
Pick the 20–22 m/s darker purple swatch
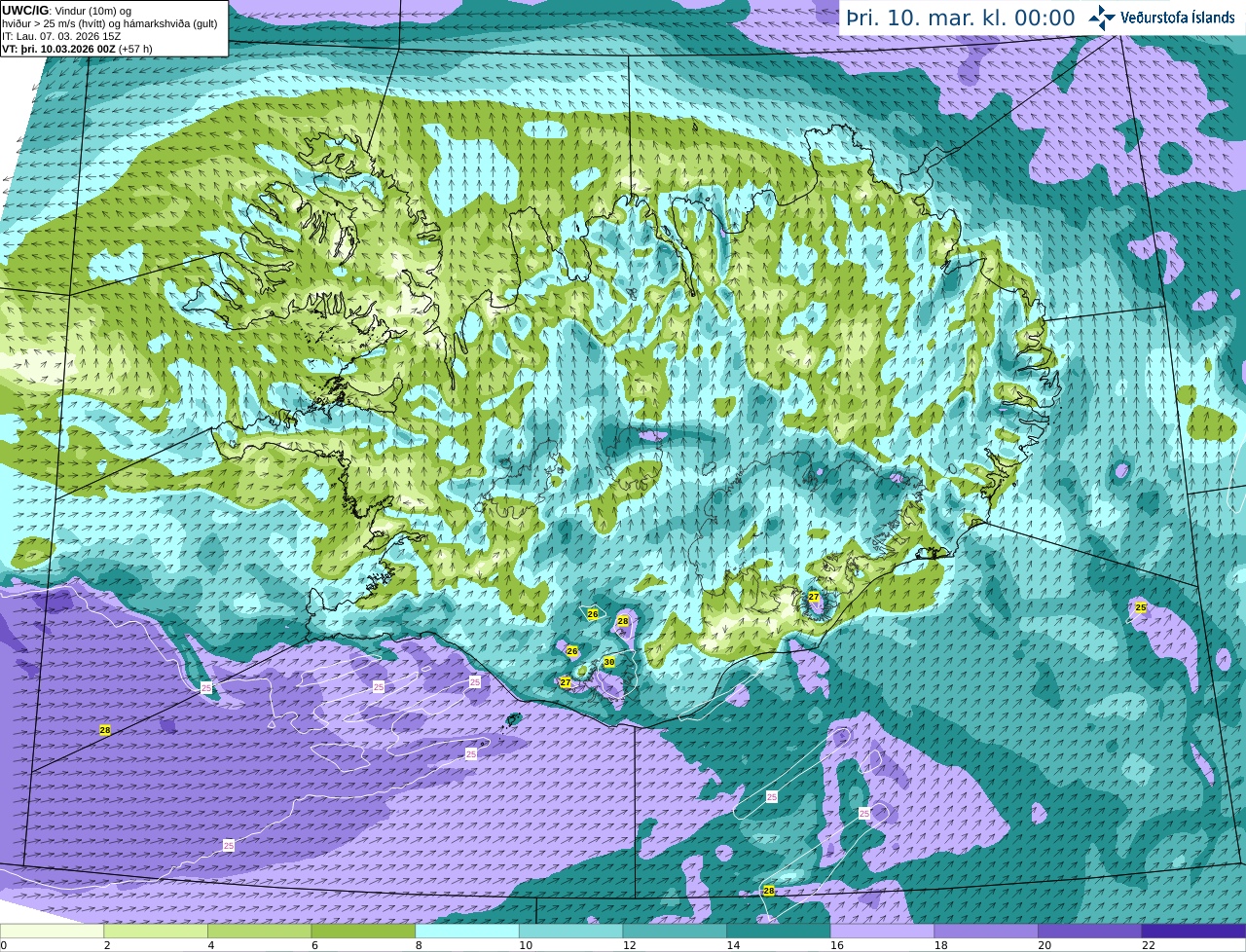pyautogui.click(x=1090, y=932)
